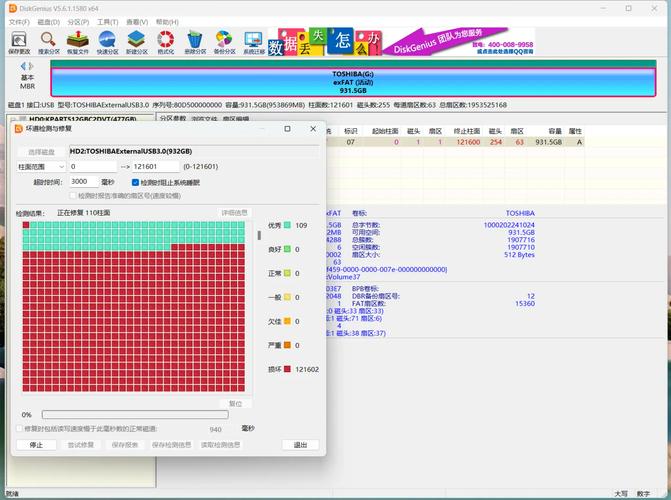Screen dimensions: 671x500
Task: Click the first red block in the scan grid
Action: tap(26, 225)
